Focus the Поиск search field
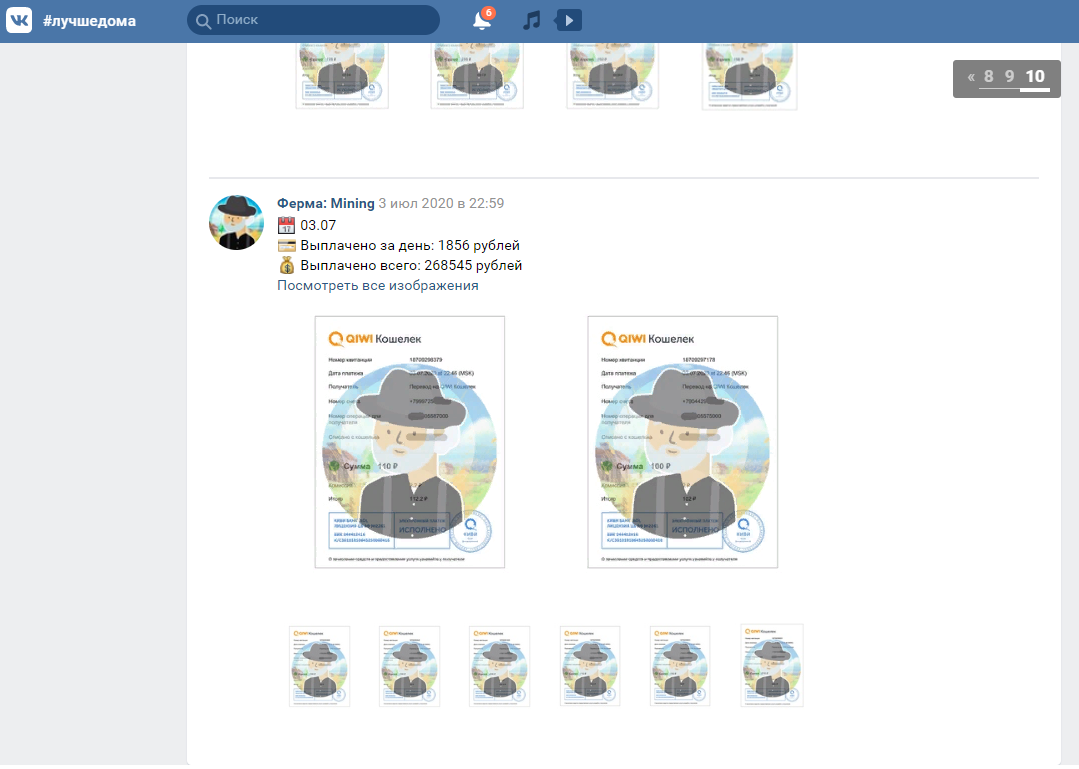Image resolution: width=1079 pixels, height=769 pixels. 313,20
